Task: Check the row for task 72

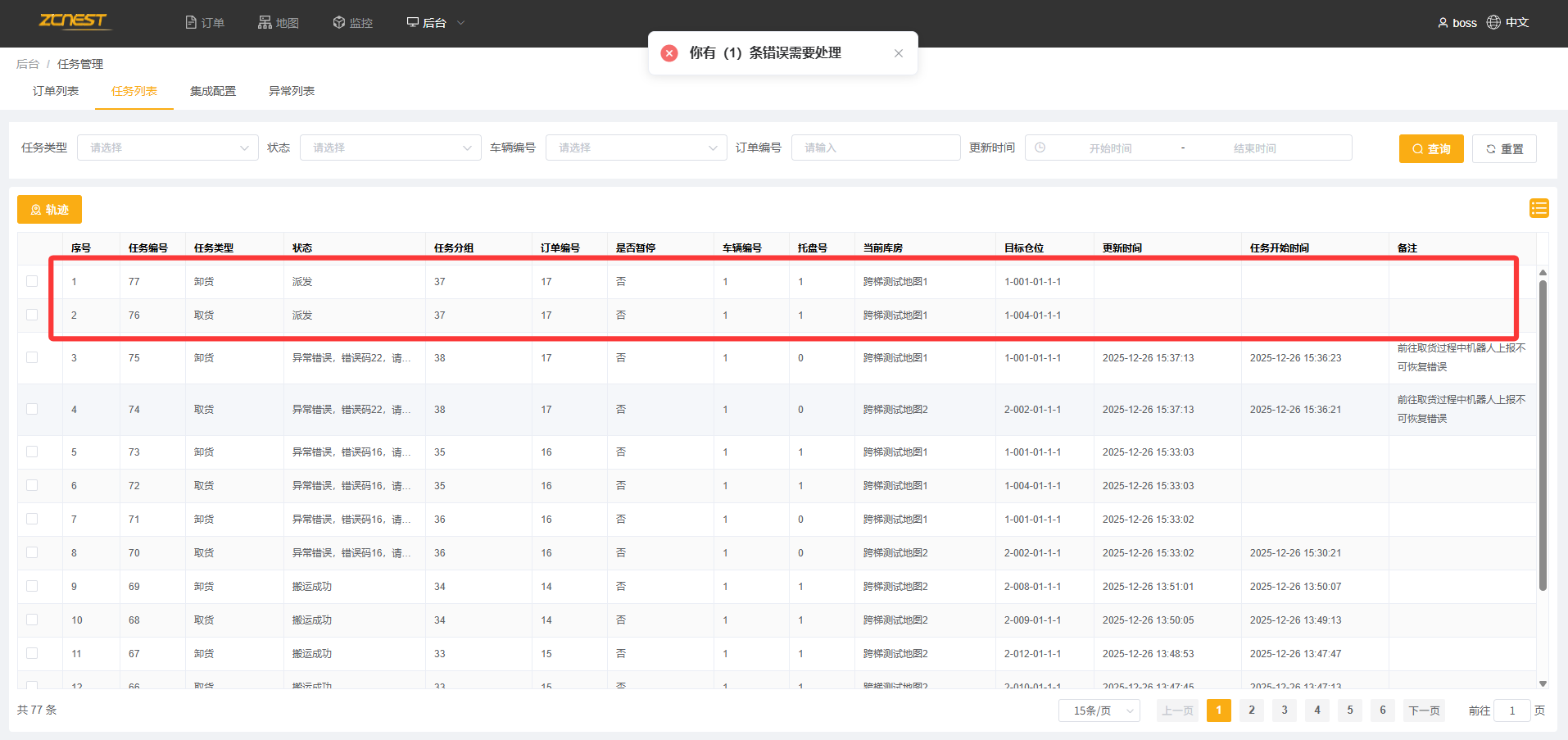Action: [x=32, y=485]
